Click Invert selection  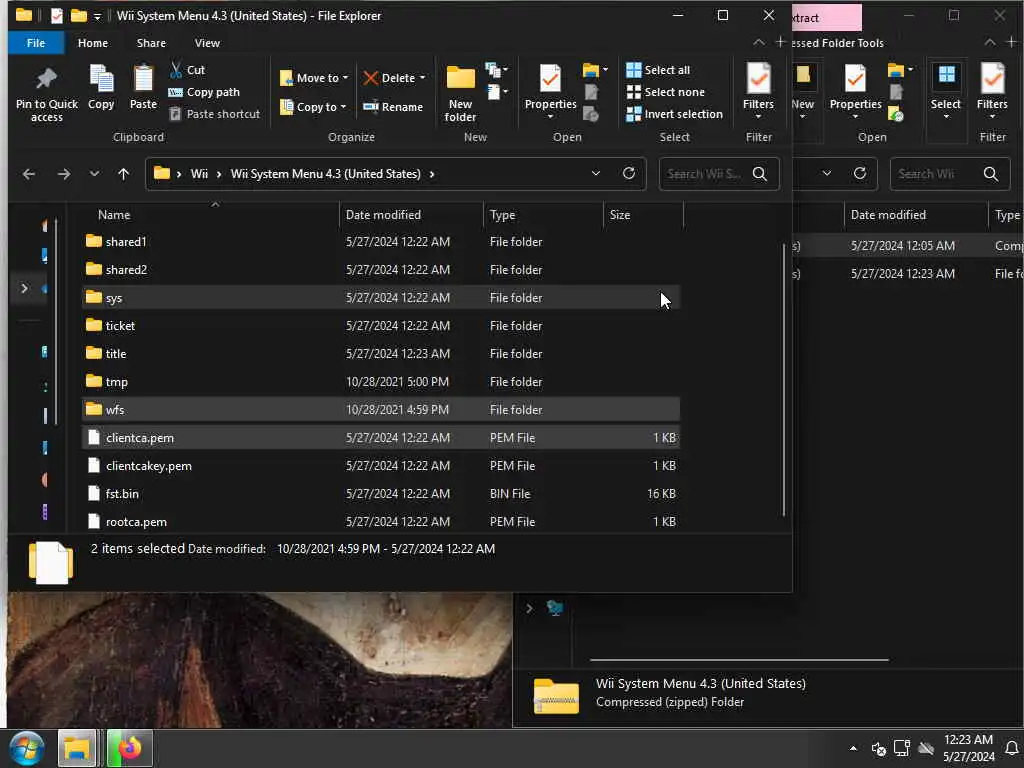click(675, 114)
